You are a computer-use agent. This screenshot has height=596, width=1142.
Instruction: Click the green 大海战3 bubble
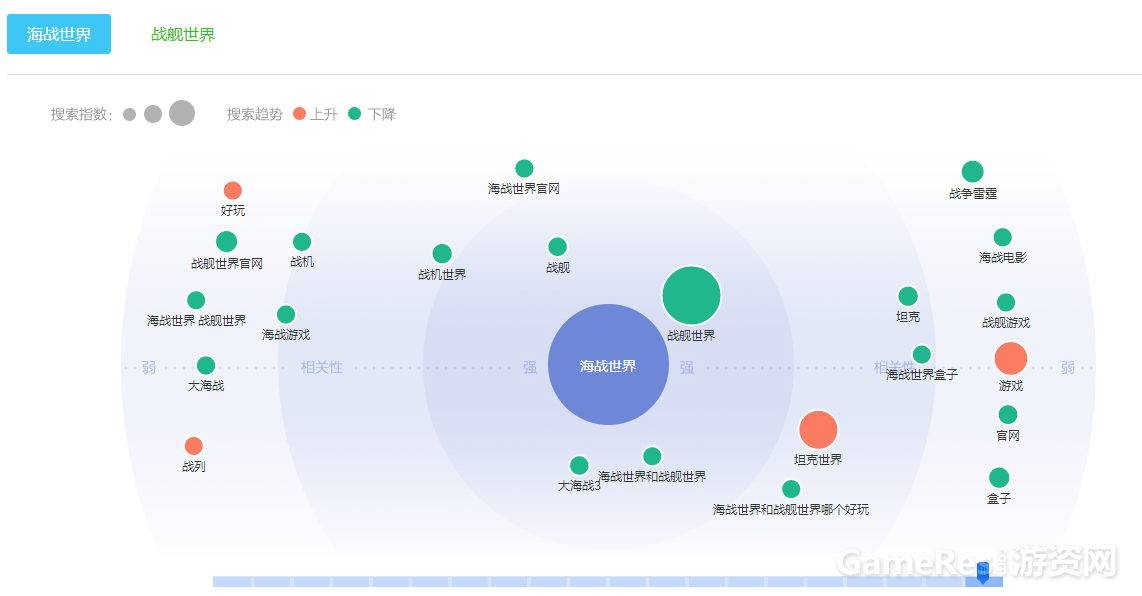point(579,466)
